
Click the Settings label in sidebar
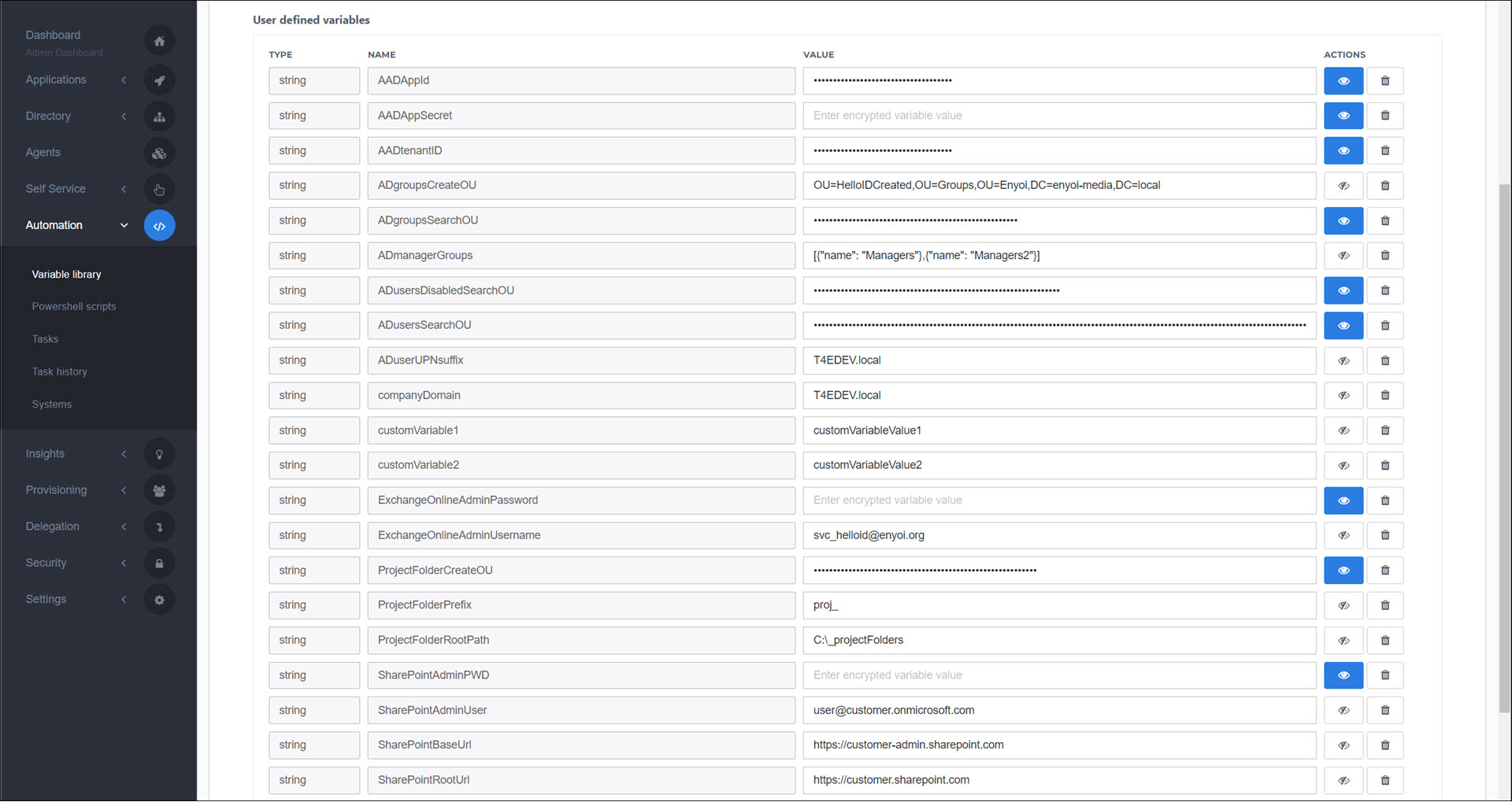(x=46, y=600)
